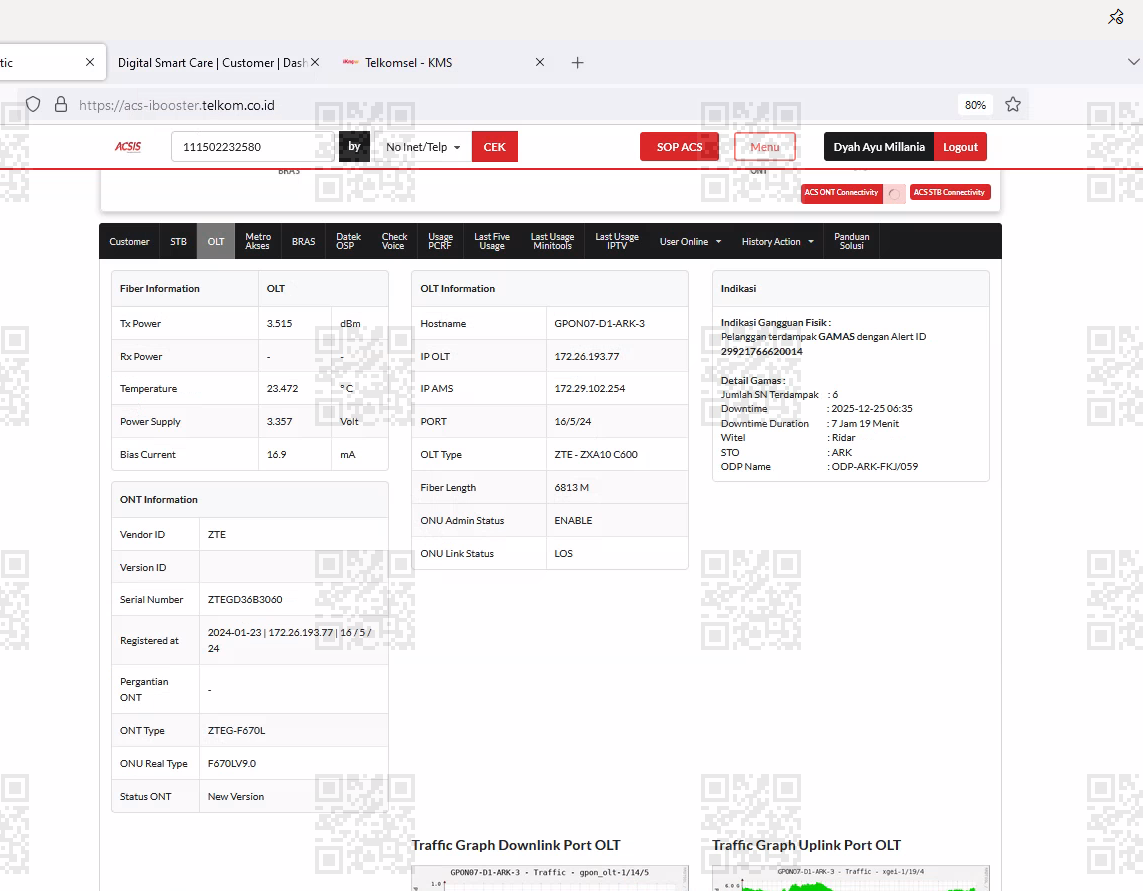Click the ACSIS logo
The image size is (1143, 891).
coord(128,147)
